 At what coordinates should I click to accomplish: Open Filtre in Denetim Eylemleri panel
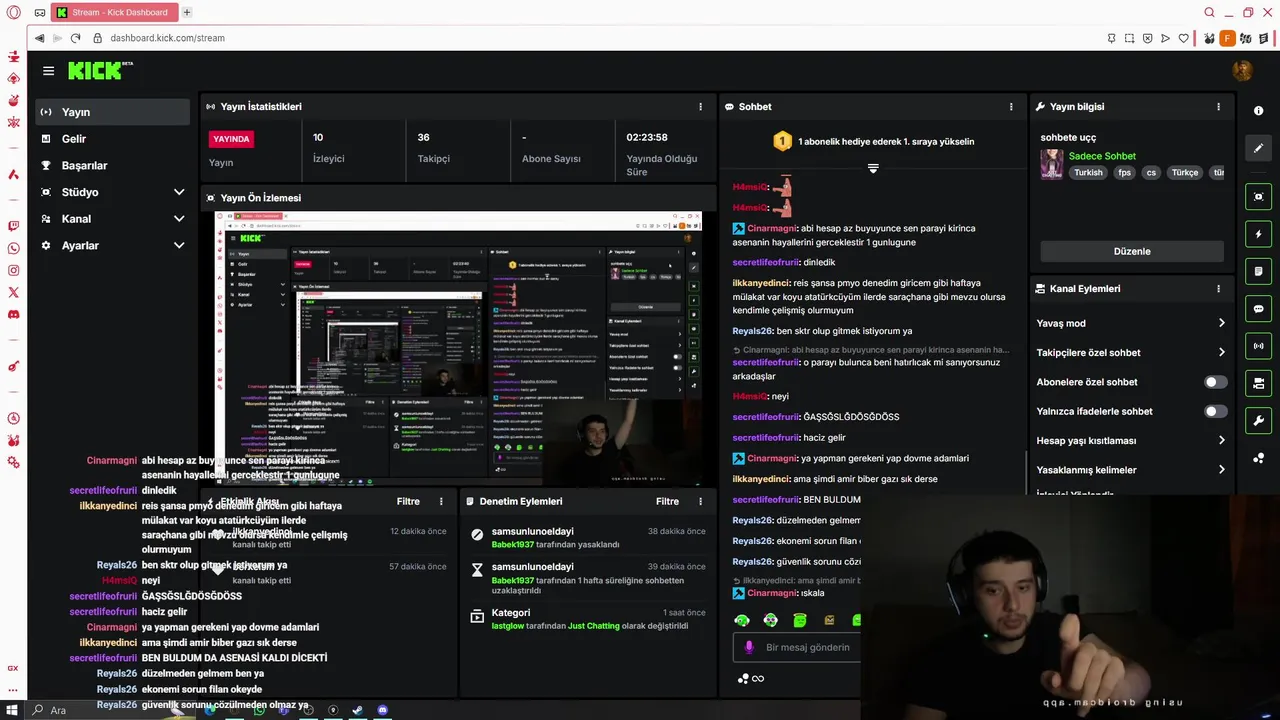667,501
